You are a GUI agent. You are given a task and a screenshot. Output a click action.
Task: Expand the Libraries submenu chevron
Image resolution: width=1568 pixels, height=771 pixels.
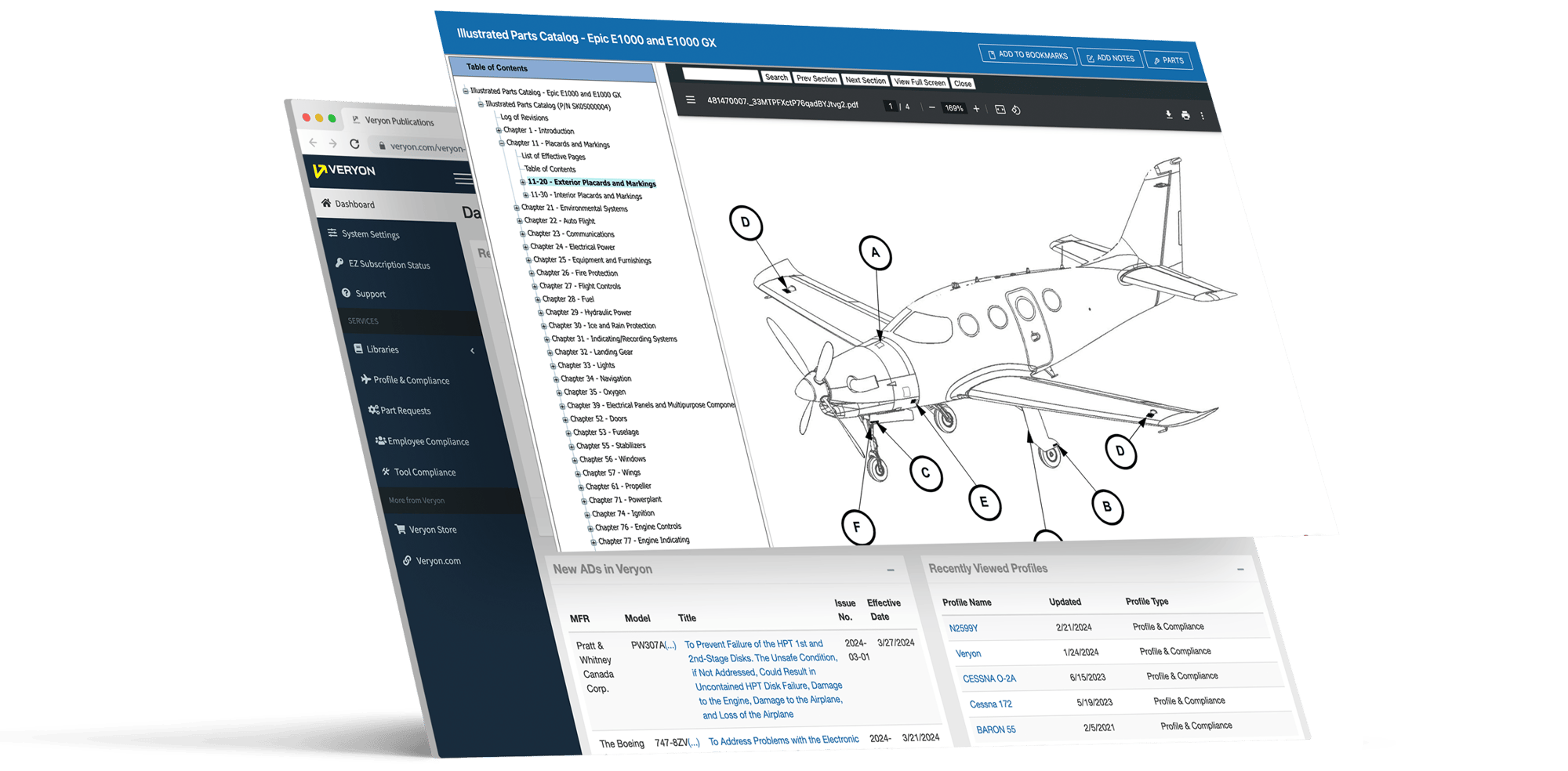click(472, 351)
